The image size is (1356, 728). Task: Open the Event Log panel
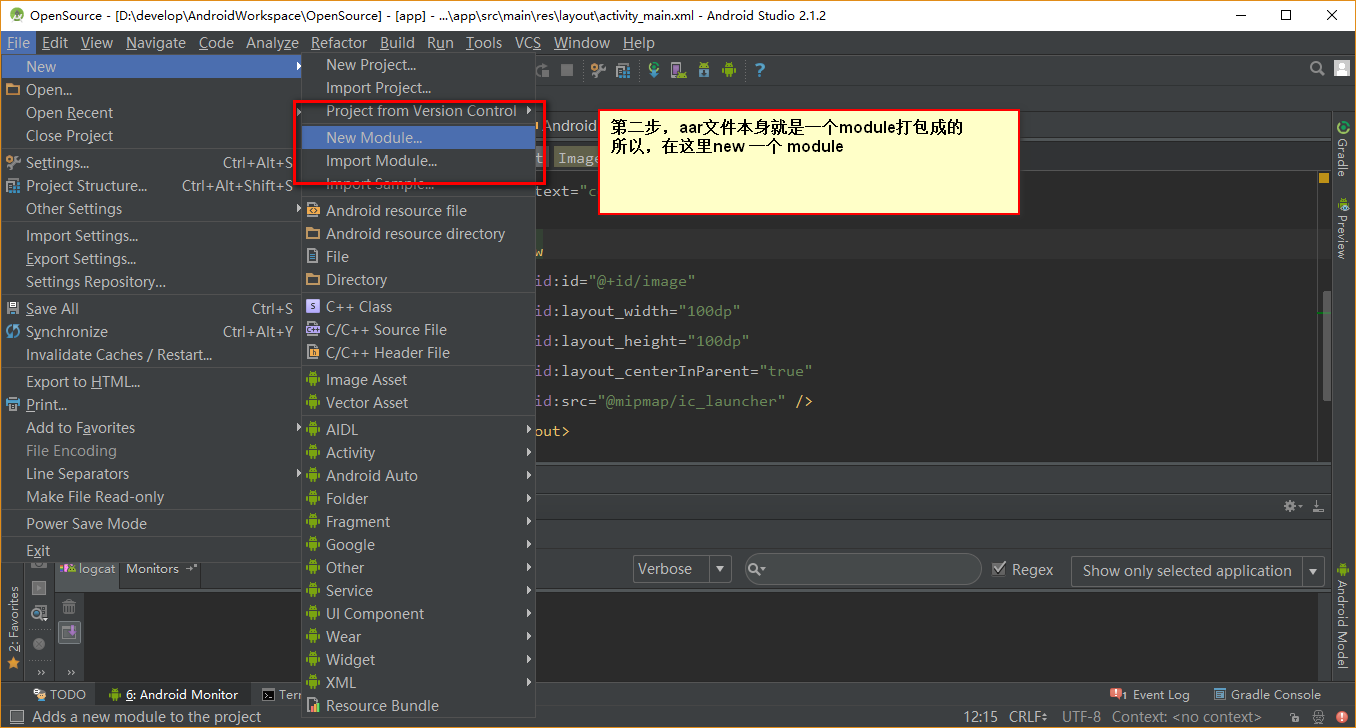pos(1150,695)
